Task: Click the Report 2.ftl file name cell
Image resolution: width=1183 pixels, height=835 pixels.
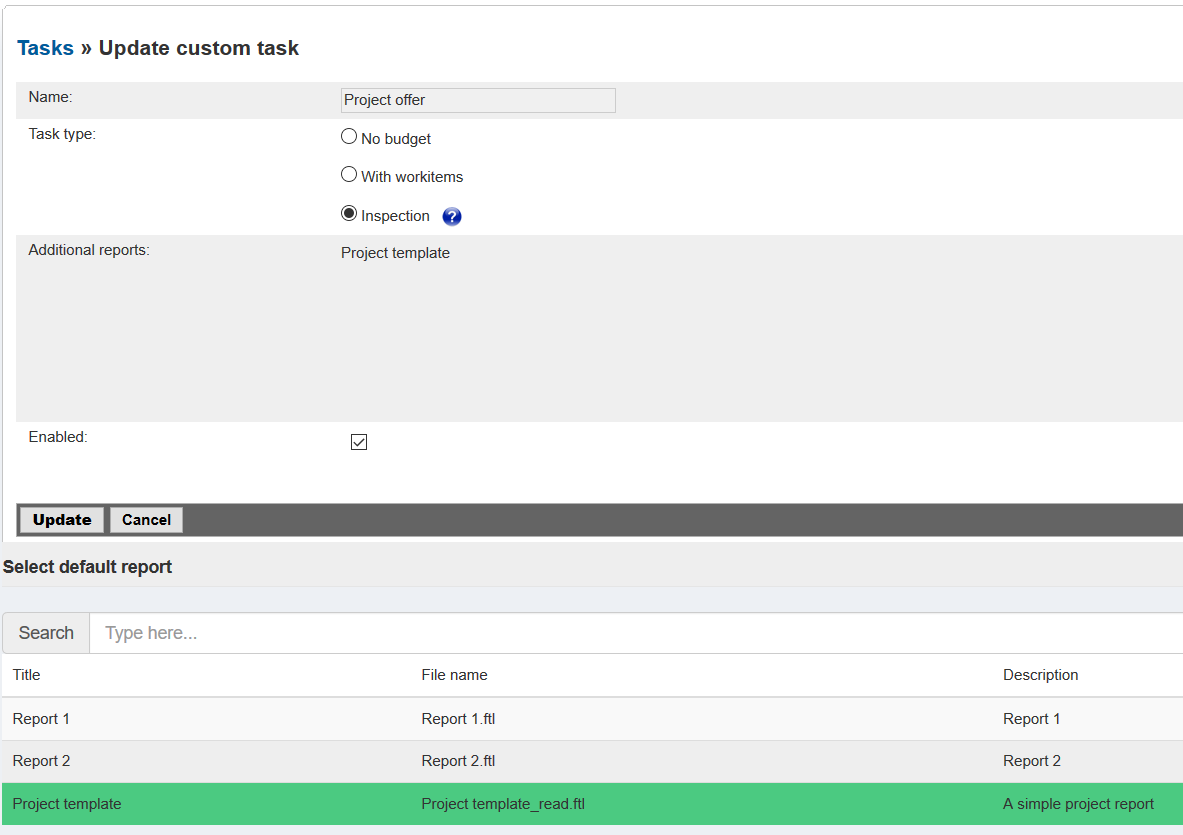Action: (458, 761)
